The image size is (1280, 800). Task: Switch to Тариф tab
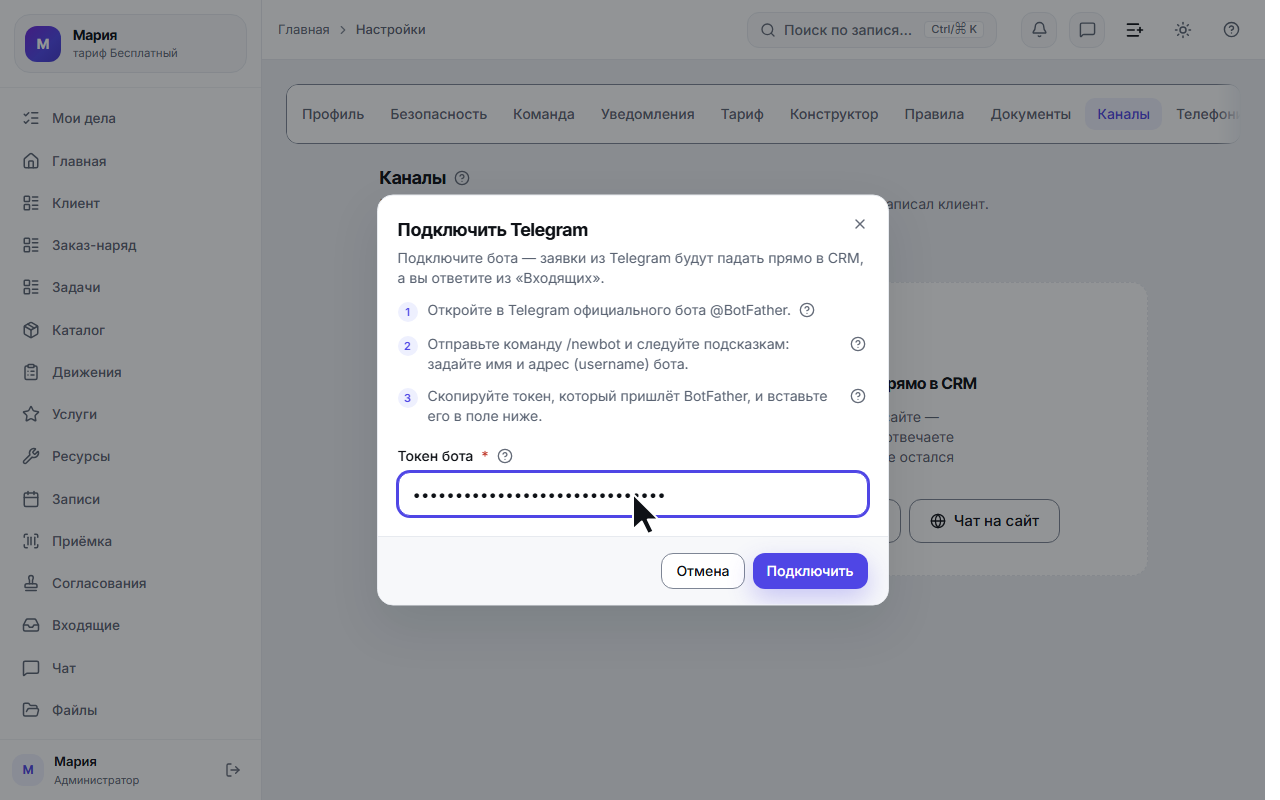pos(742,114)
